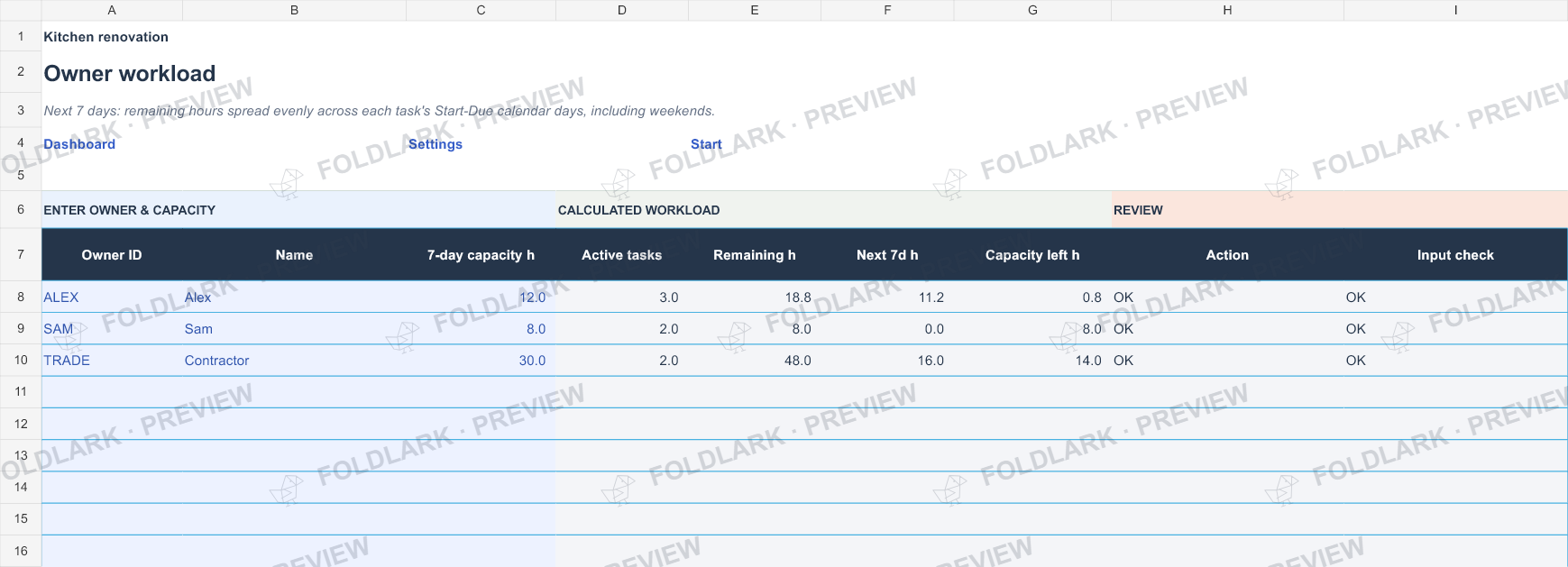Click remaining hours value '18.8'
Viewport: 1568px width, 567px height.
(798, 297)
